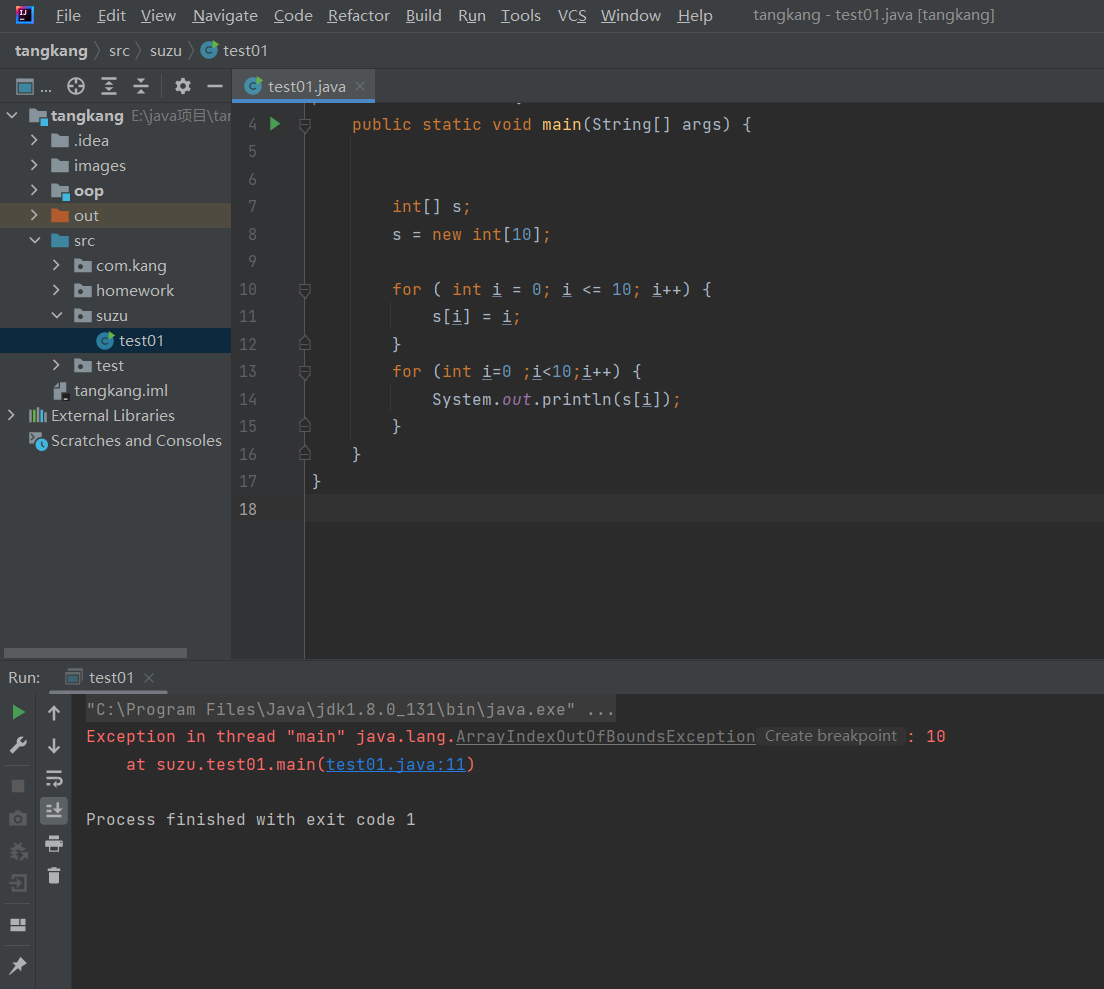
Task: Click the test01 breadcrumb in navigation bar
Action: coord(234,51)
